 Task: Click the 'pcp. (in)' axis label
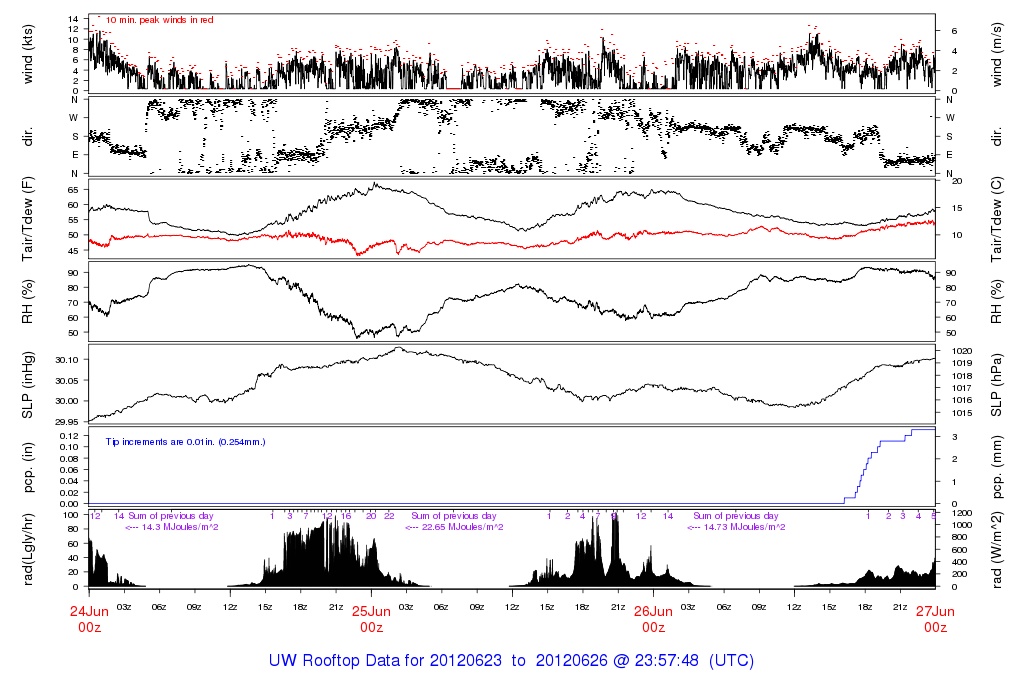point(27,467)
